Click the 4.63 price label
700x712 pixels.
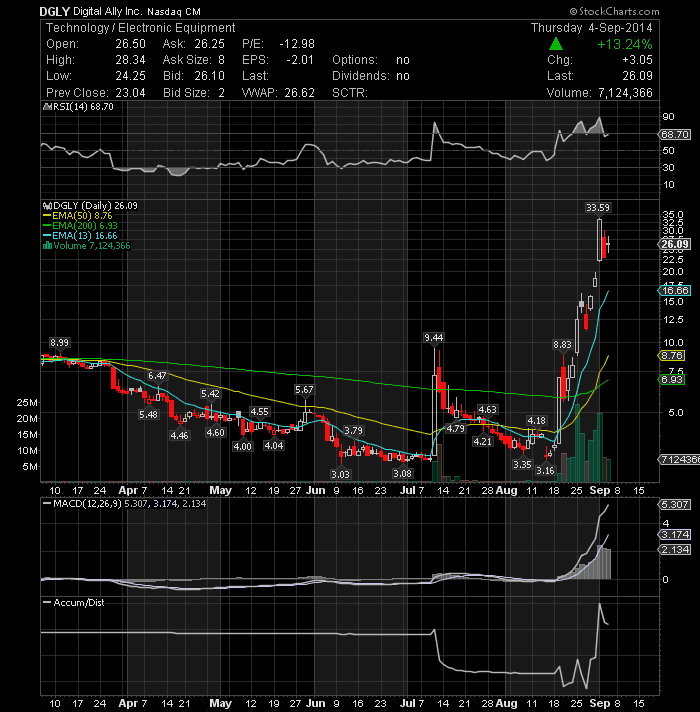[x=487, y=410]
